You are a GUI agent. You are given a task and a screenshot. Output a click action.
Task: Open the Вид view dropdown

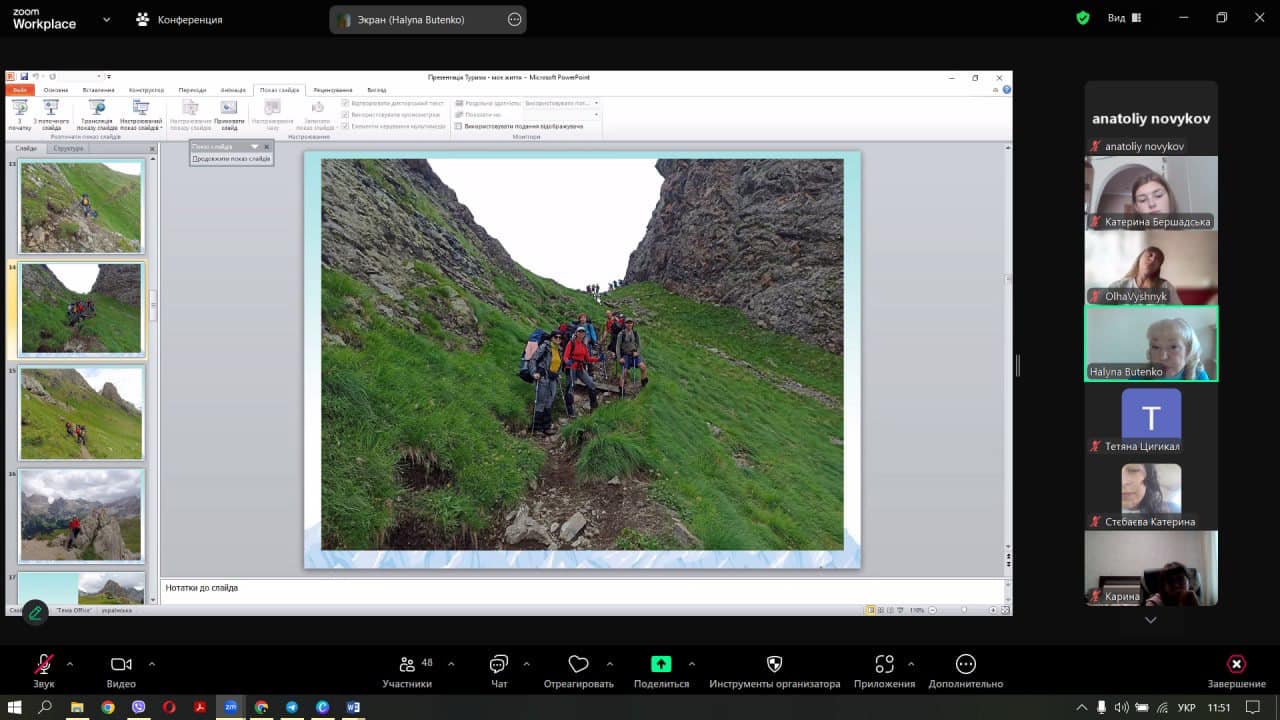tap(1125, 18)
